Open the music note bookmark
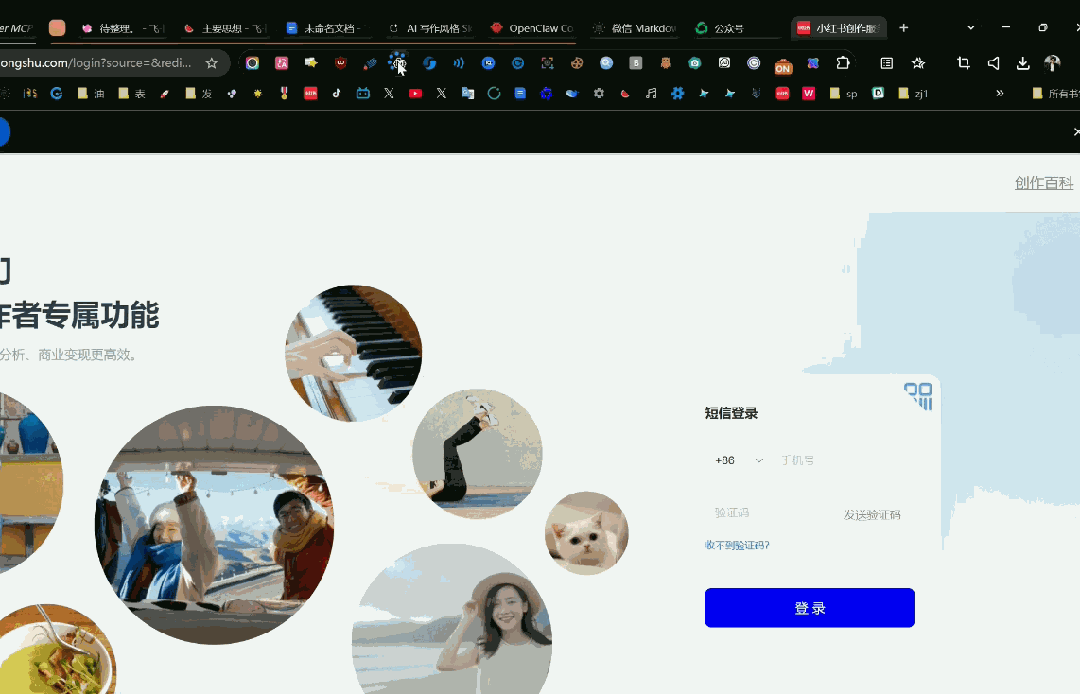 coord(651,93)
